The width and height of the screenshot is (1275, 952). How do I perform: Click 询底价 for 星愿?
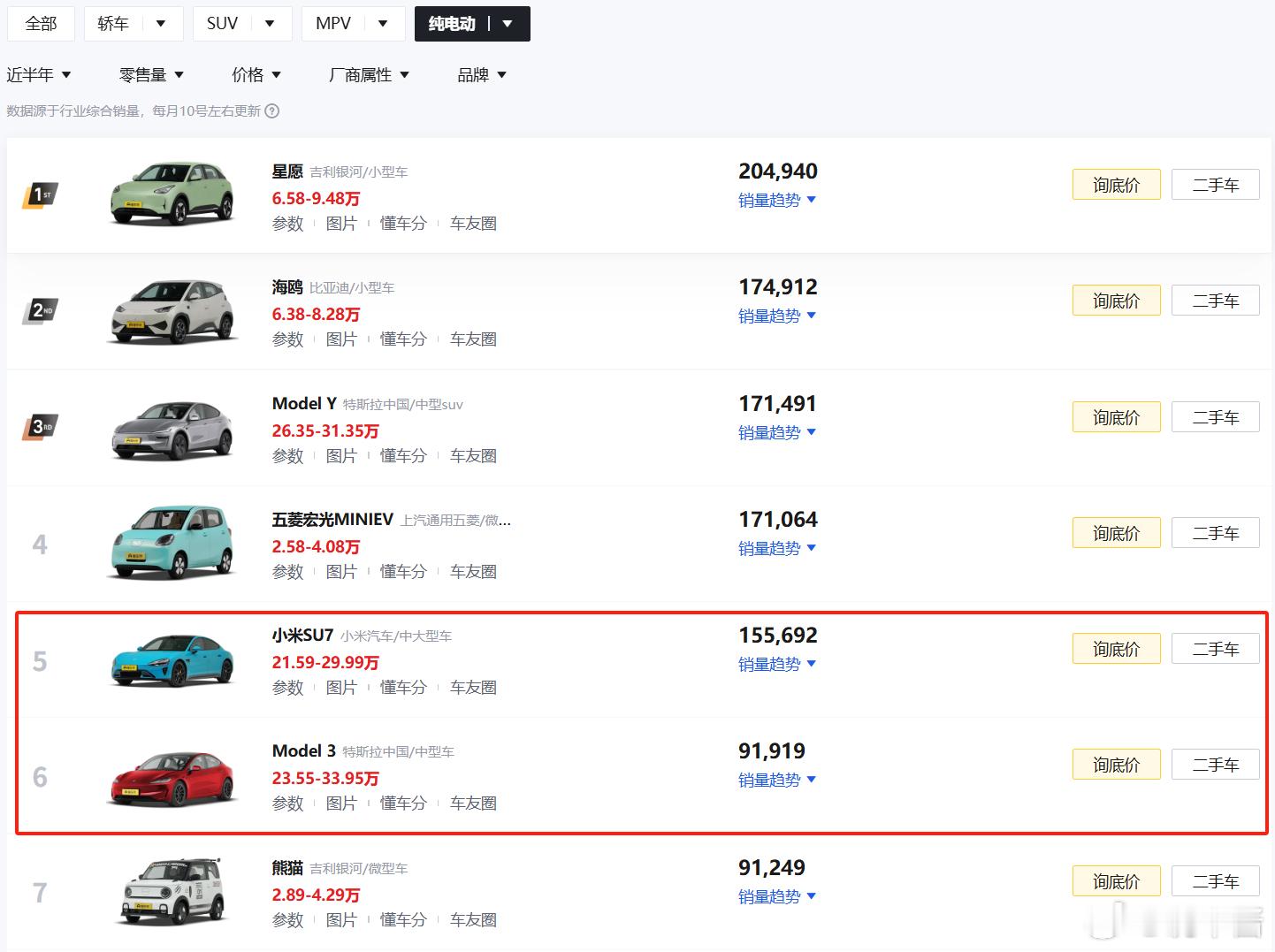coord(1117,185)
